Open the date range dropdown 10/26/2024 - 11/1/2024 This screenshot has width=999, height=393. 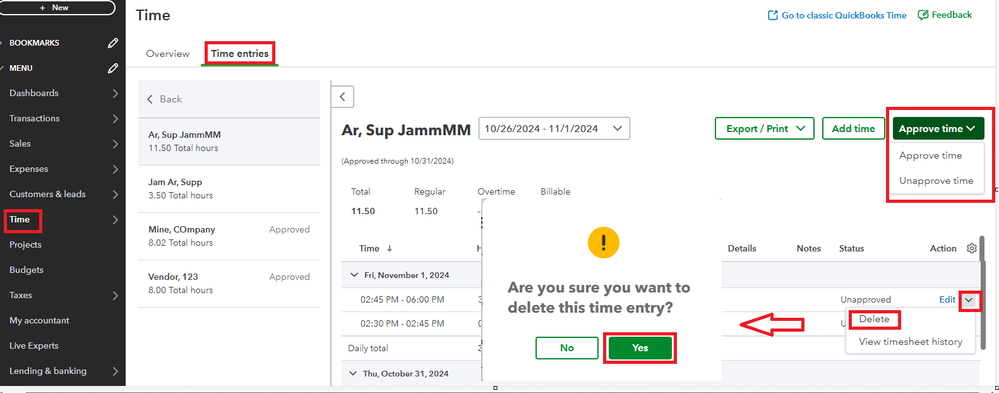(554, 128)
